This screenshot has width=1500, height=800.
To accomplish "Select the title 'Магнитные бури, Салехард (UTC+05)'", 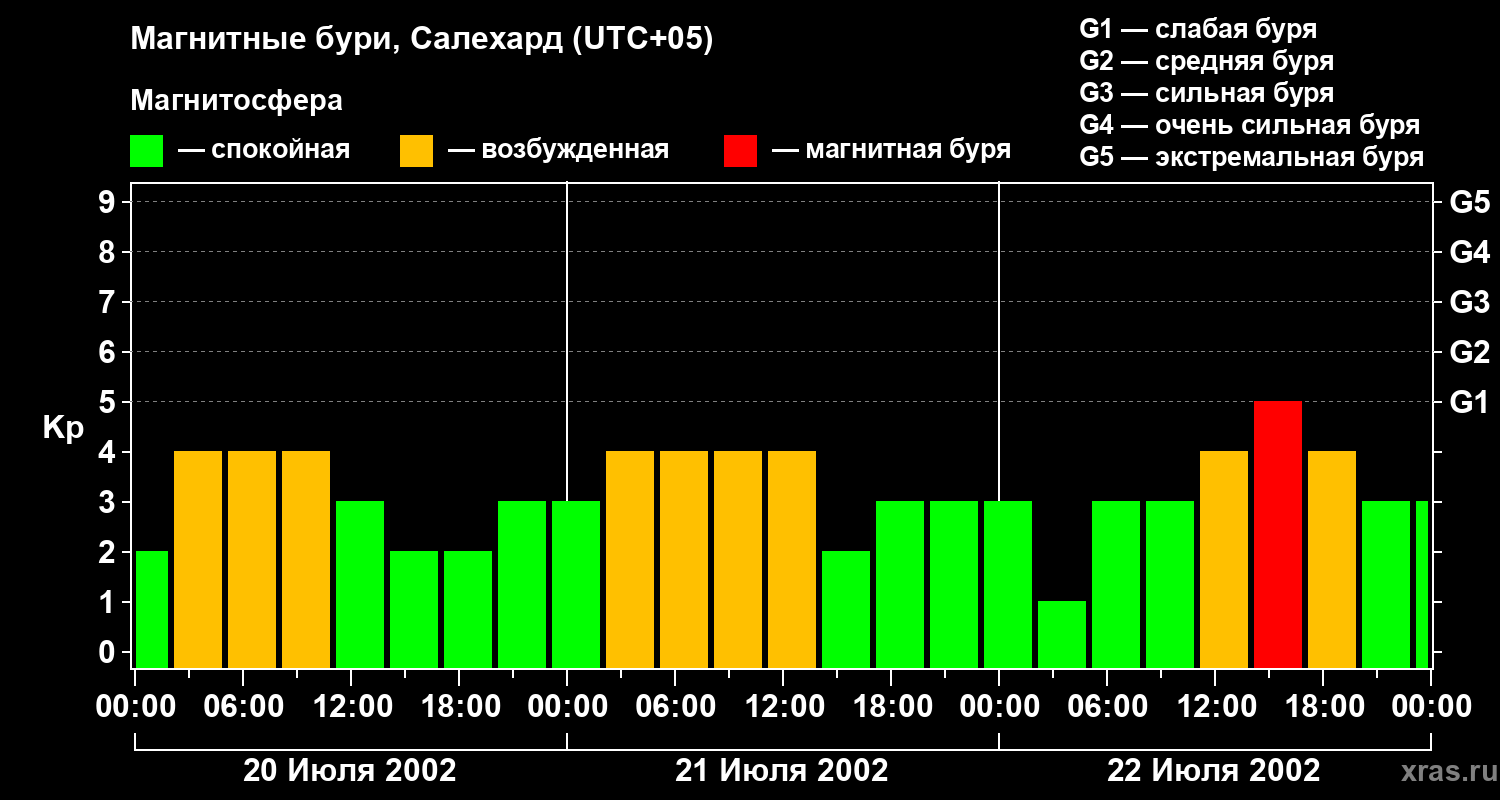I will [422, 40].
